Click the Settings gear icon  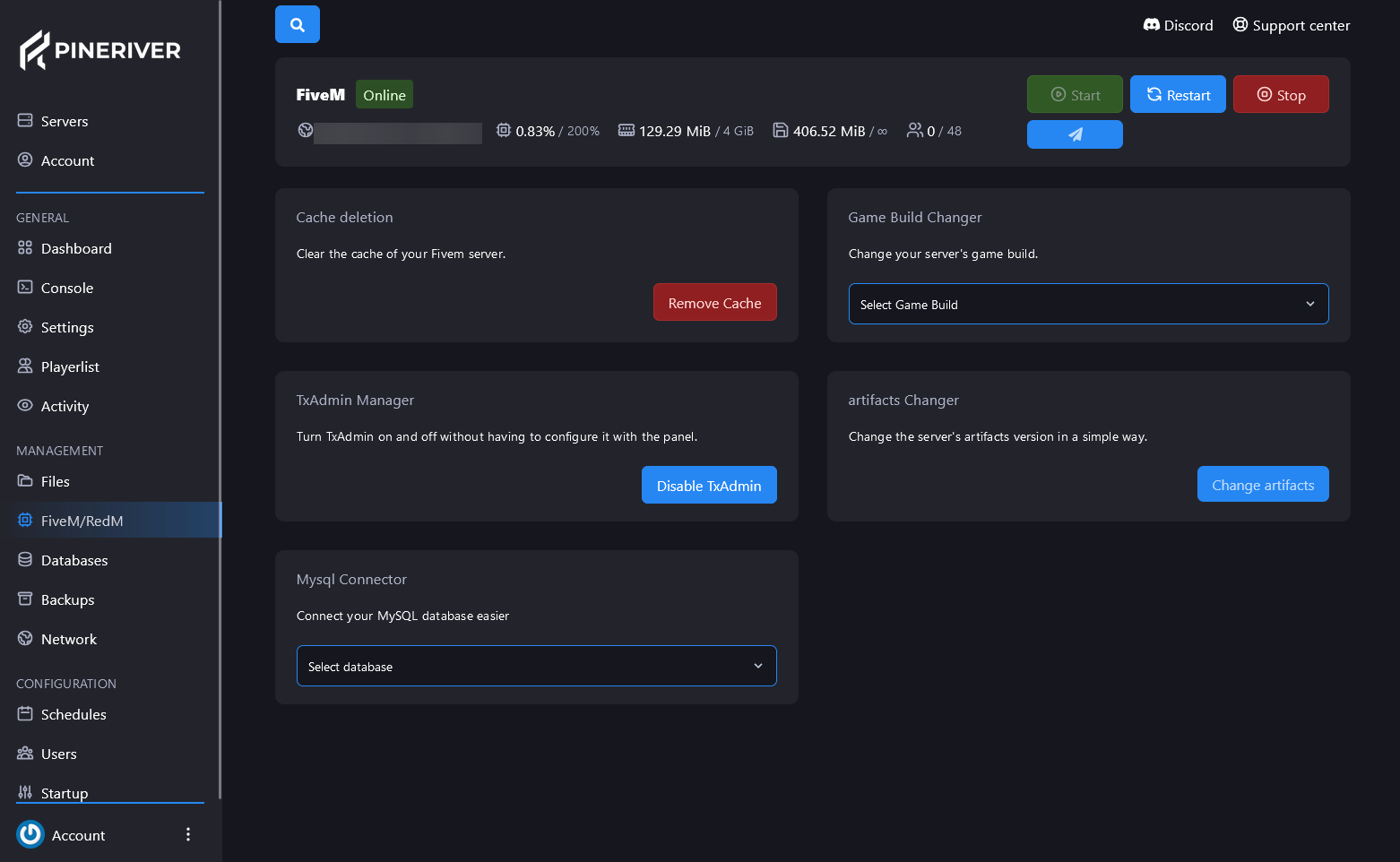(x=25, y=326)
